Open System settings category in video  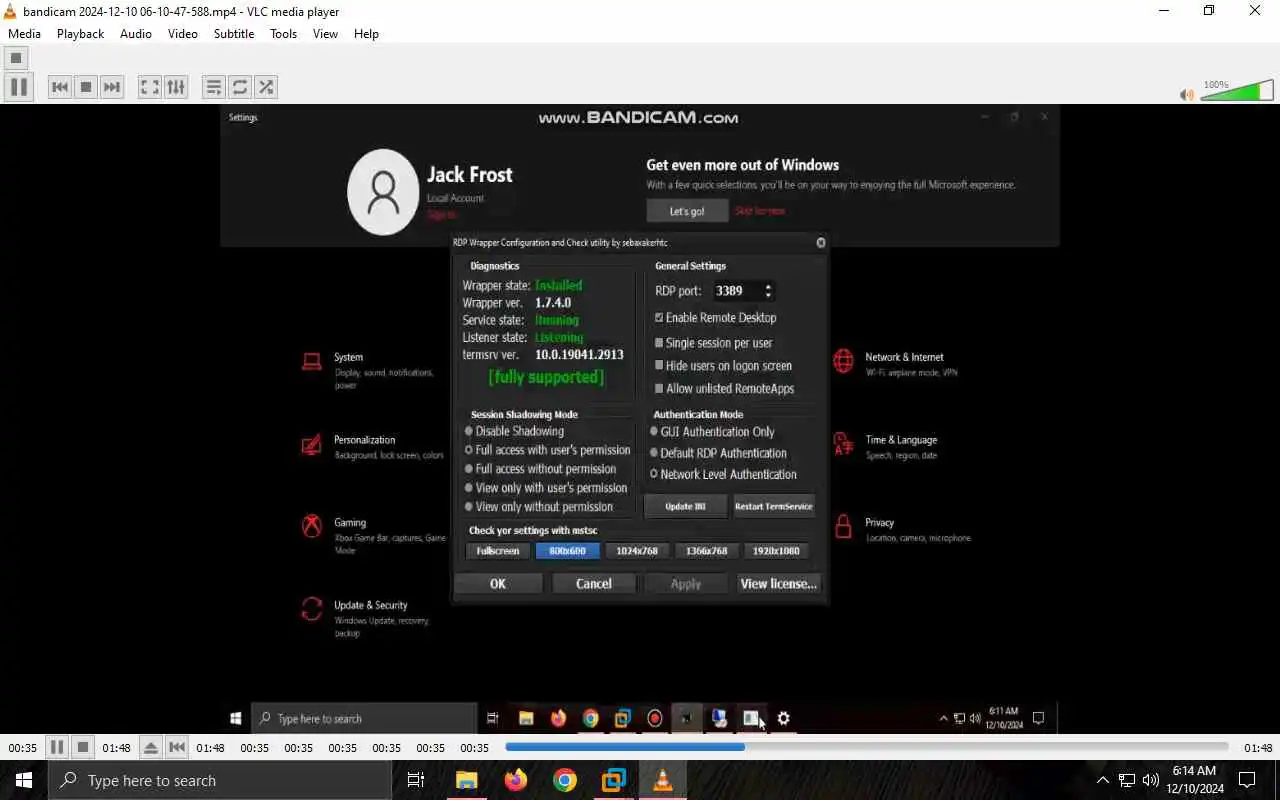(368, 370)
